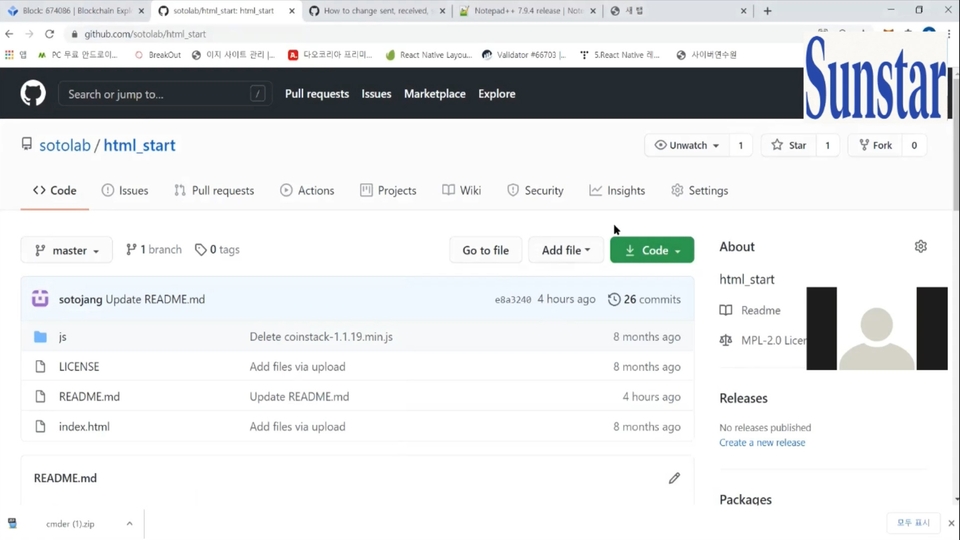The height and width of the screenshot is (540, 960).
Task: Open the Delete coinstack-1.1.19.min.js commit message
Action: (321, 337)
